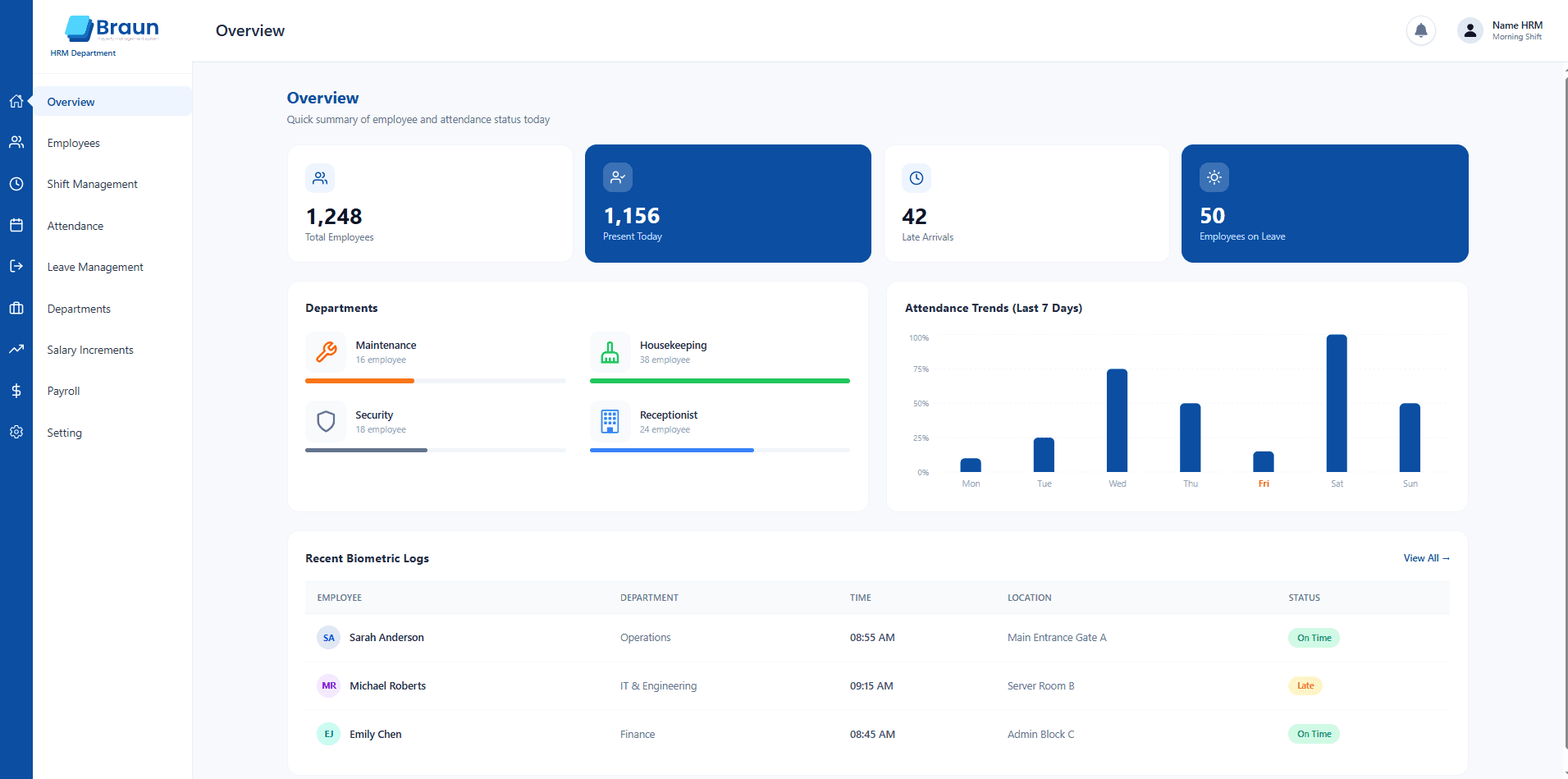This screenshot has height=779, width=1568.
Task: Click the Maintenance wrench icon
Action: tap(326, 352)
